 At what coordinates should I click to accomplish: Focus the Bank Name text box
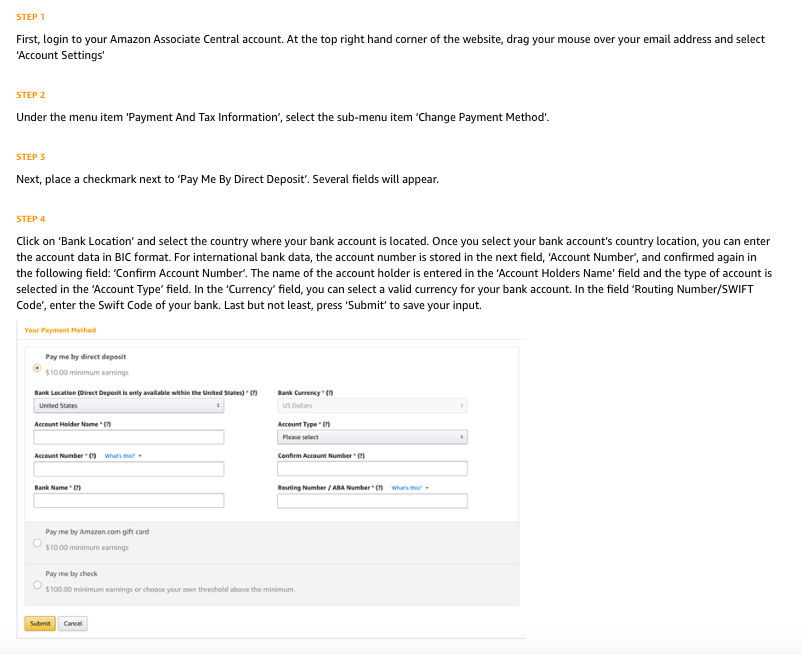pyautogui.click(x=129, y=500)
